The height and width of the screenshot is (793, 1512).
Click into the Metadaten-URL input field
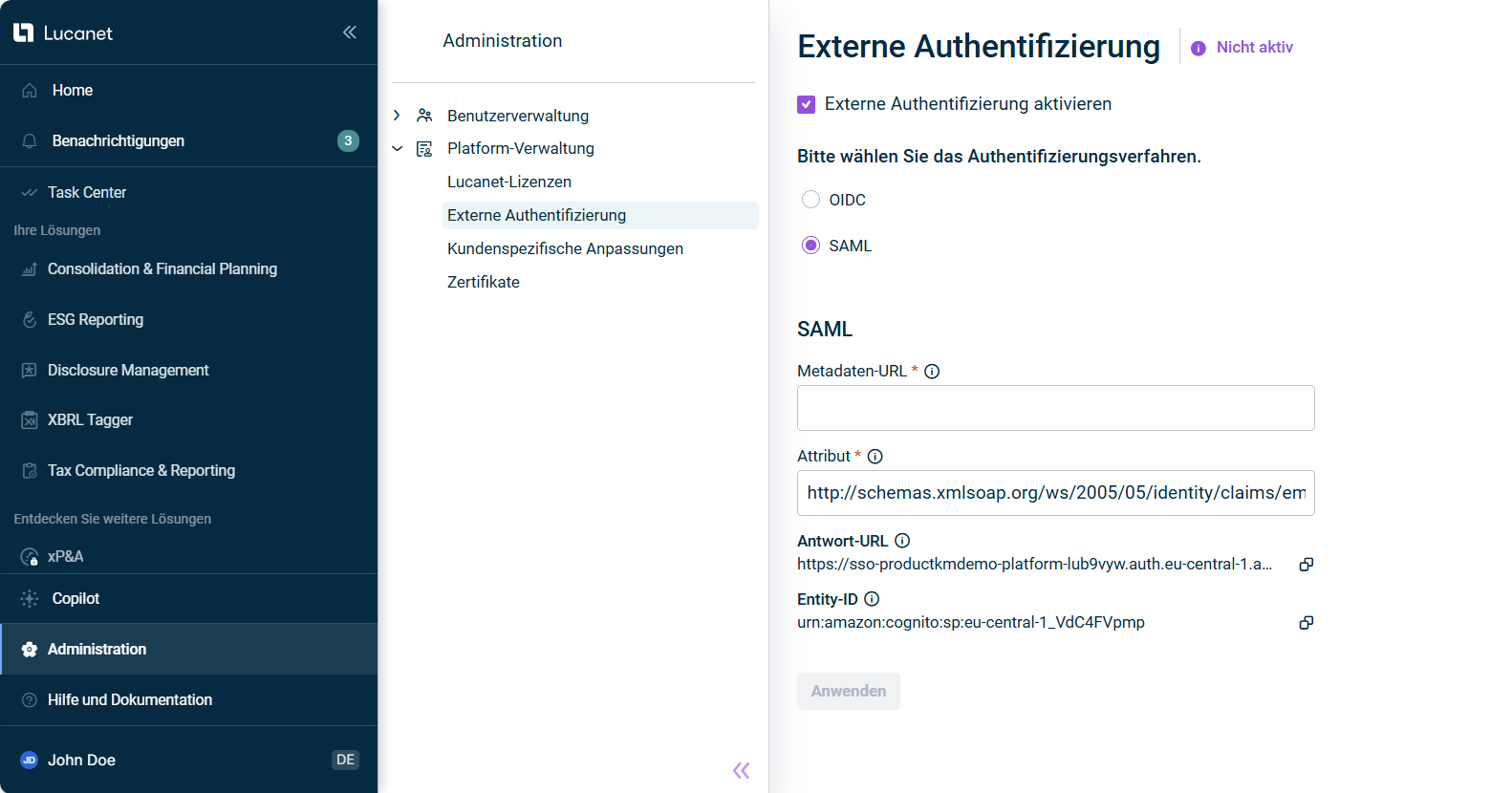1056,408
